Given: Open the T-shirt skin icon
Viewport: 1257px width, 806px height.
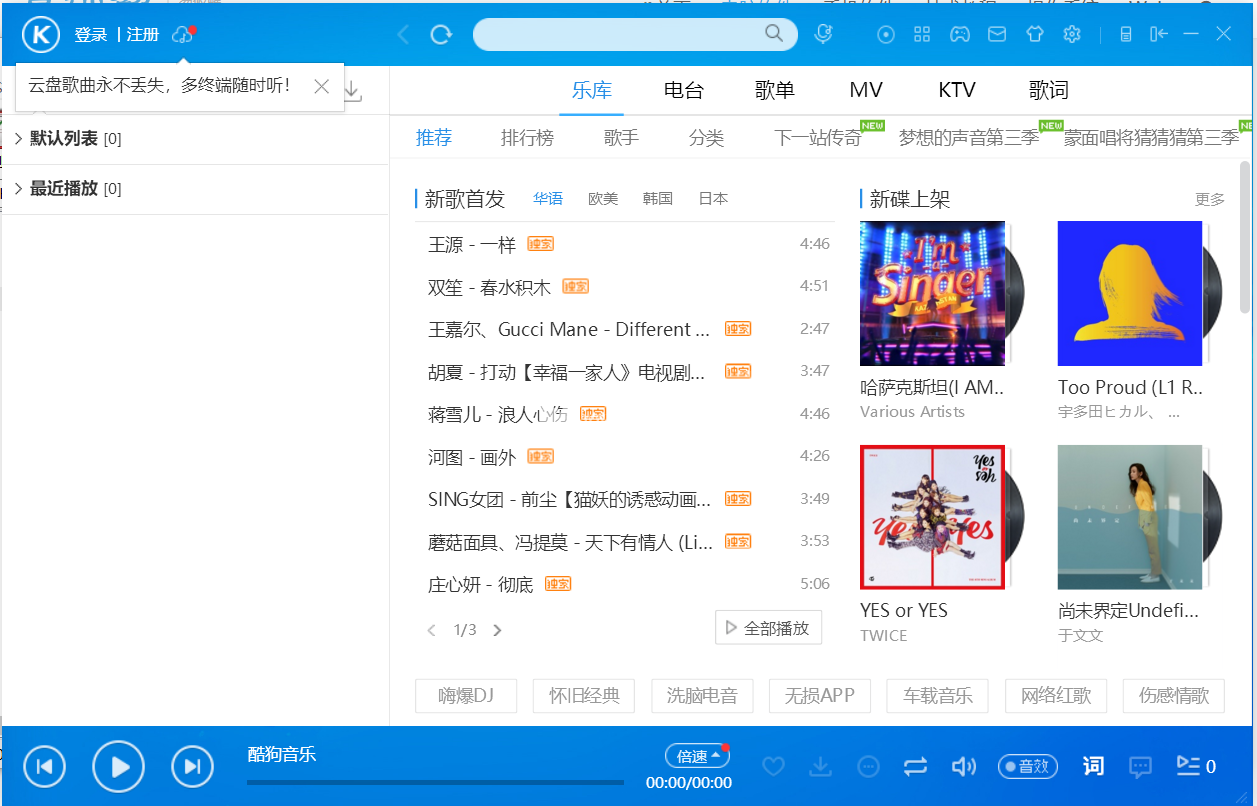Looking at the screenshot, I should click(x=1035, y=35).
